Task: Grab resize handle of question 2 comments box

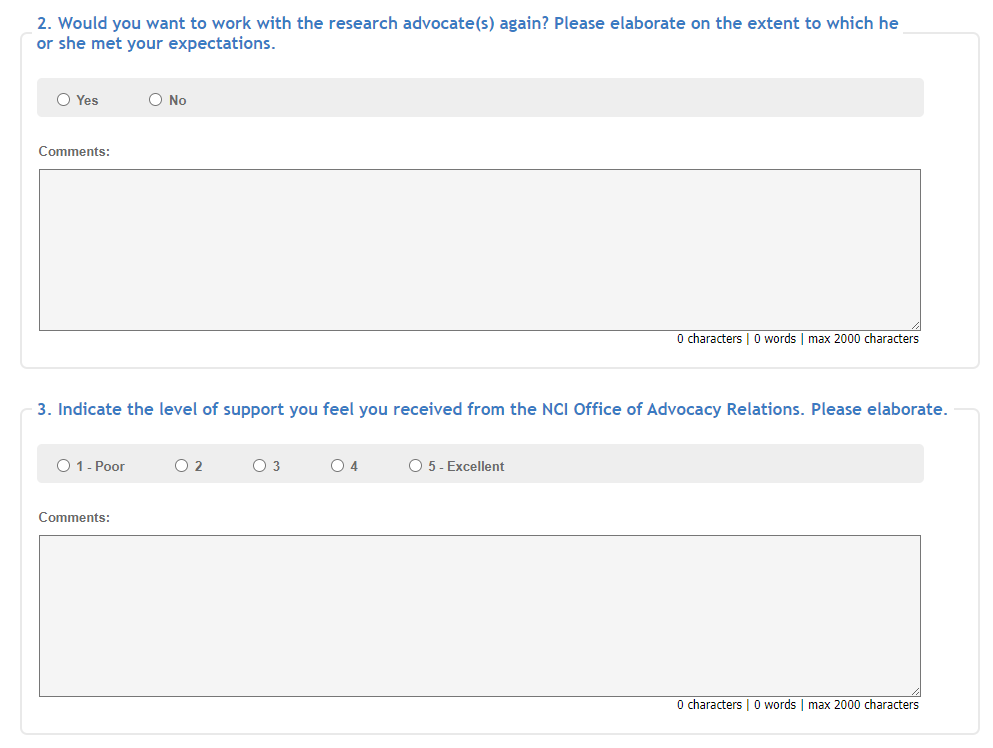Action: coord(915,325)
